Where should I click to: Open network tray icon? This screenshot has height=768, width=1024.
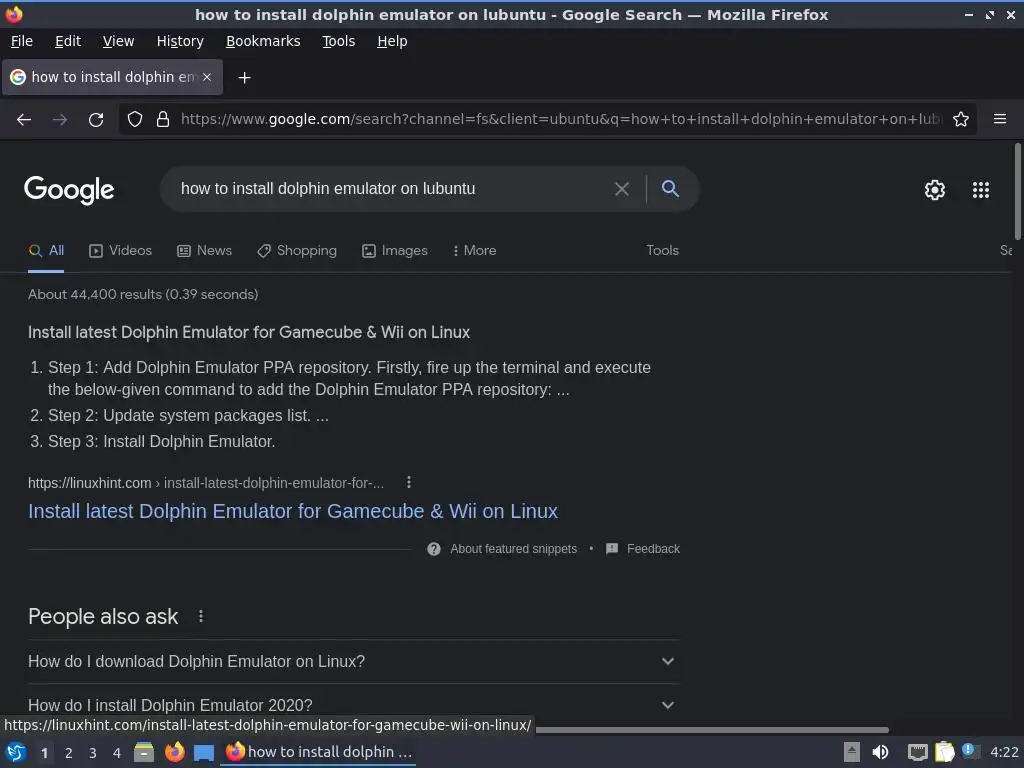click(x=918, y=752)
